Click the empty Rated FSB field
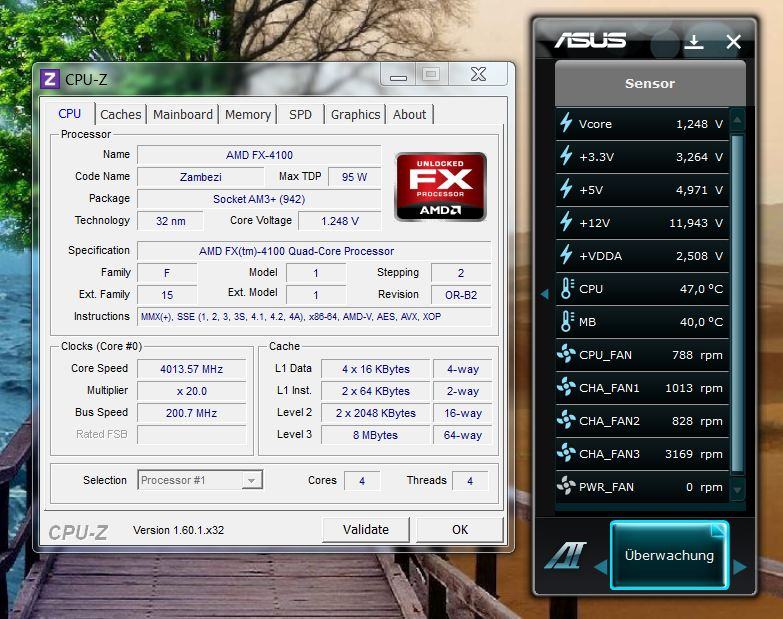 [x=192, y=435]
